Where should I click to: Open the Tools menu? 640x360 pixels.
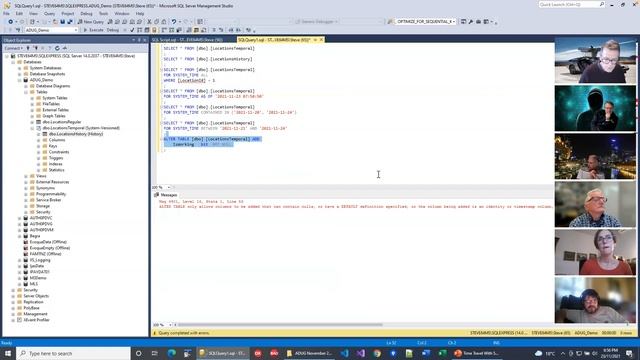(103, 13)
